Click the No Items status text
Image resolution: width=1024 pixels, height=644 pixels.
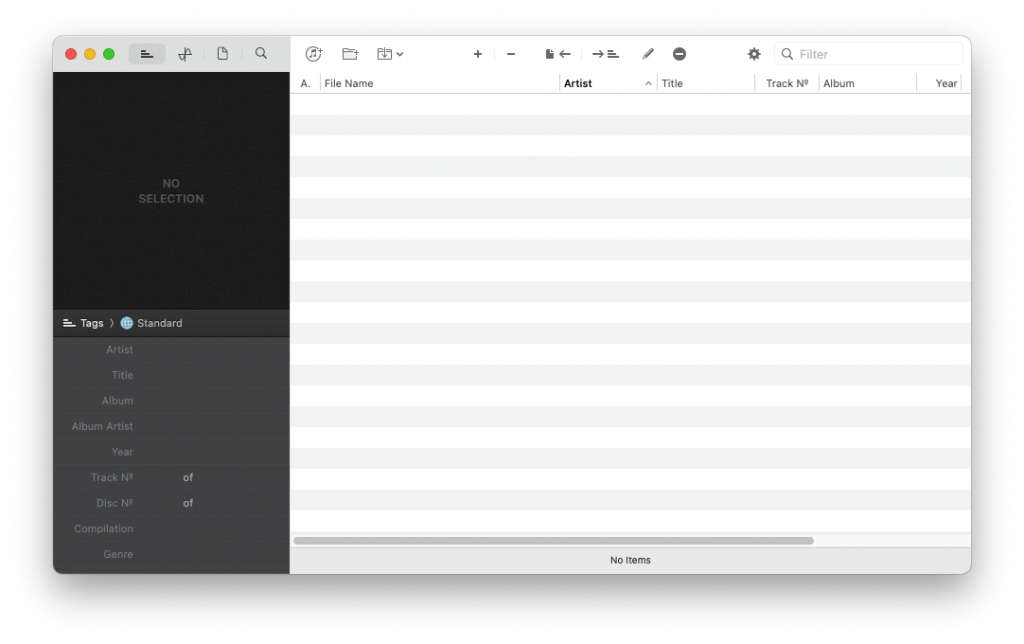pyautogui.click(x=630, y=560)
